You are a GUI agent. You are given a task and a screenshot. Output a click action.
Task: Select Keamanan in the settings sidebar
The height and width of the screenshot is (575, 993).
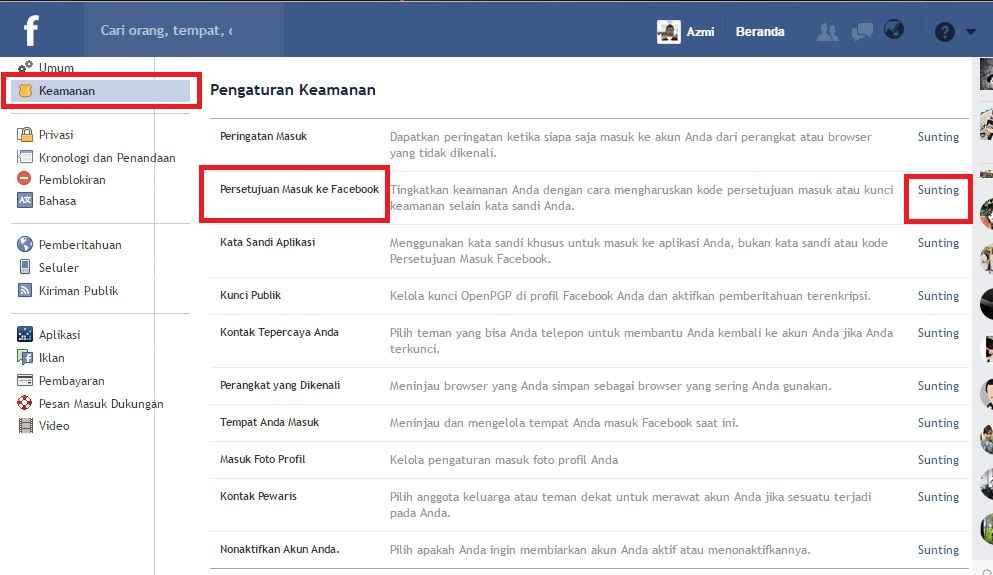pyautogui.click(x=100, y=91)
